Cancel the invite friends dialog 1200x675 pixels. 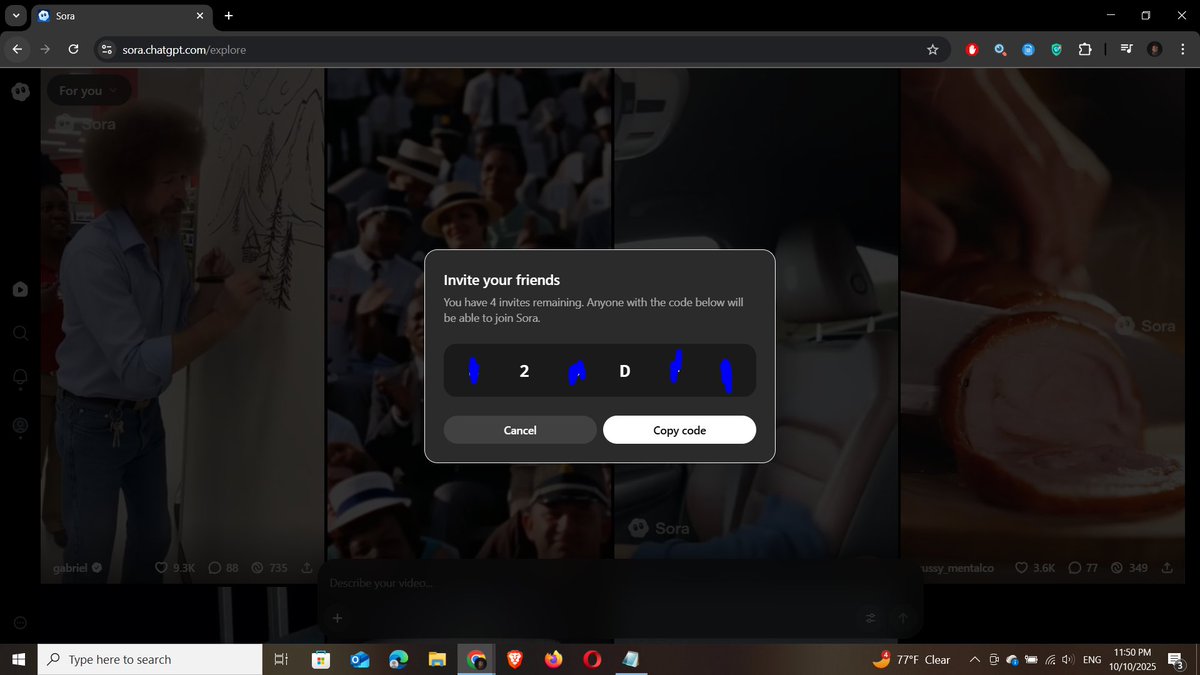(x=520, y=430)
